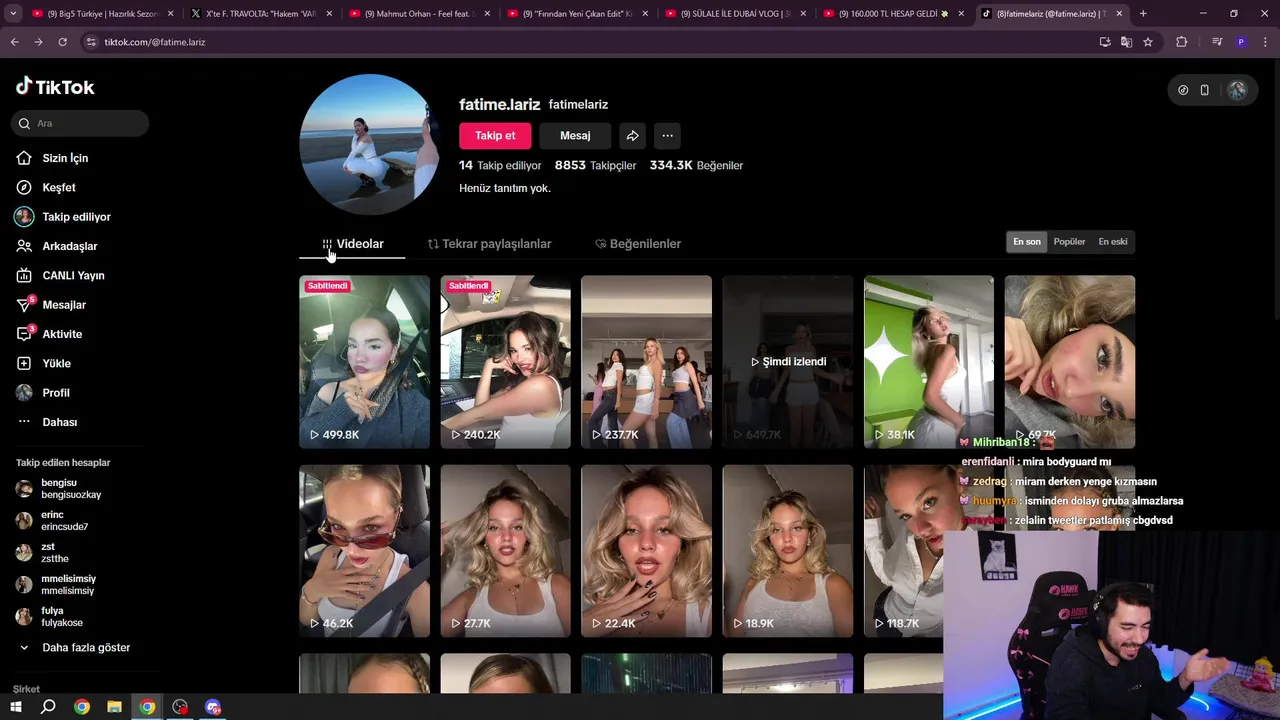Bookmark this page with star icon
This screenshot has height=720, width=1280.
pos(1148,42)
